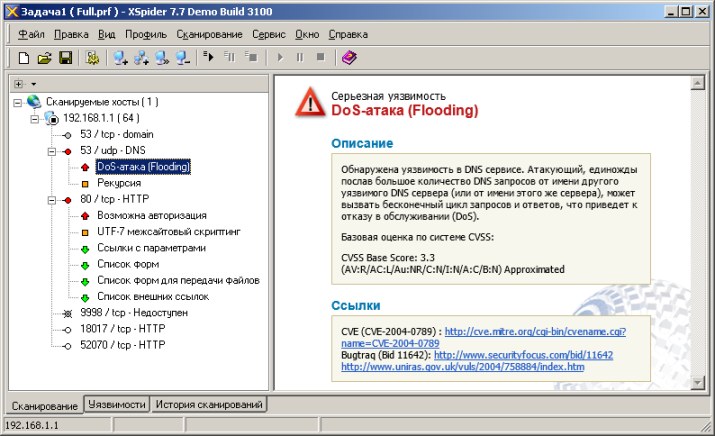The image size is (715, 436).
Task: Click the host icon next to 192.168.1.1
Action: coord(52,118)
